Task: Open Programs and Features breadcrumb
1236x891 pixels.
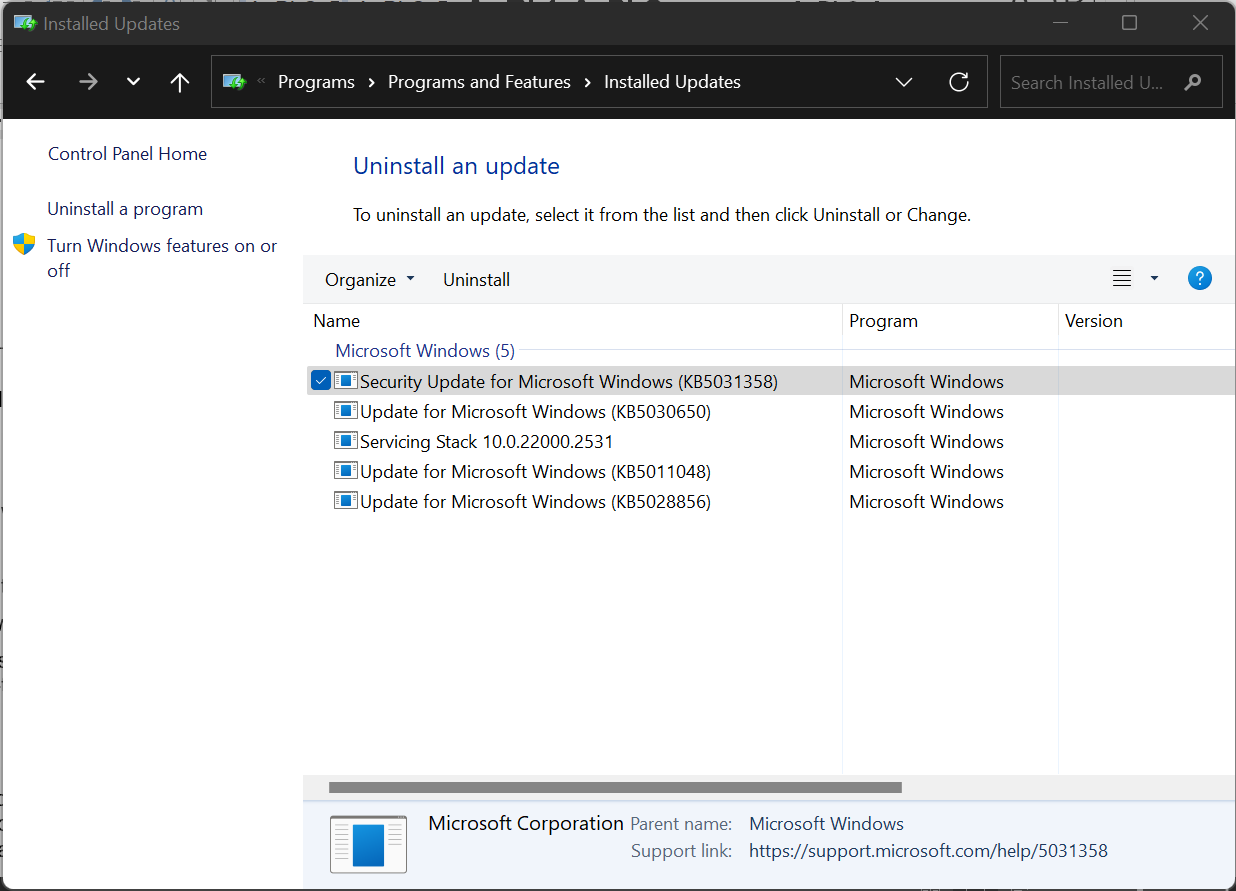Action: click(x=479, y=82)
